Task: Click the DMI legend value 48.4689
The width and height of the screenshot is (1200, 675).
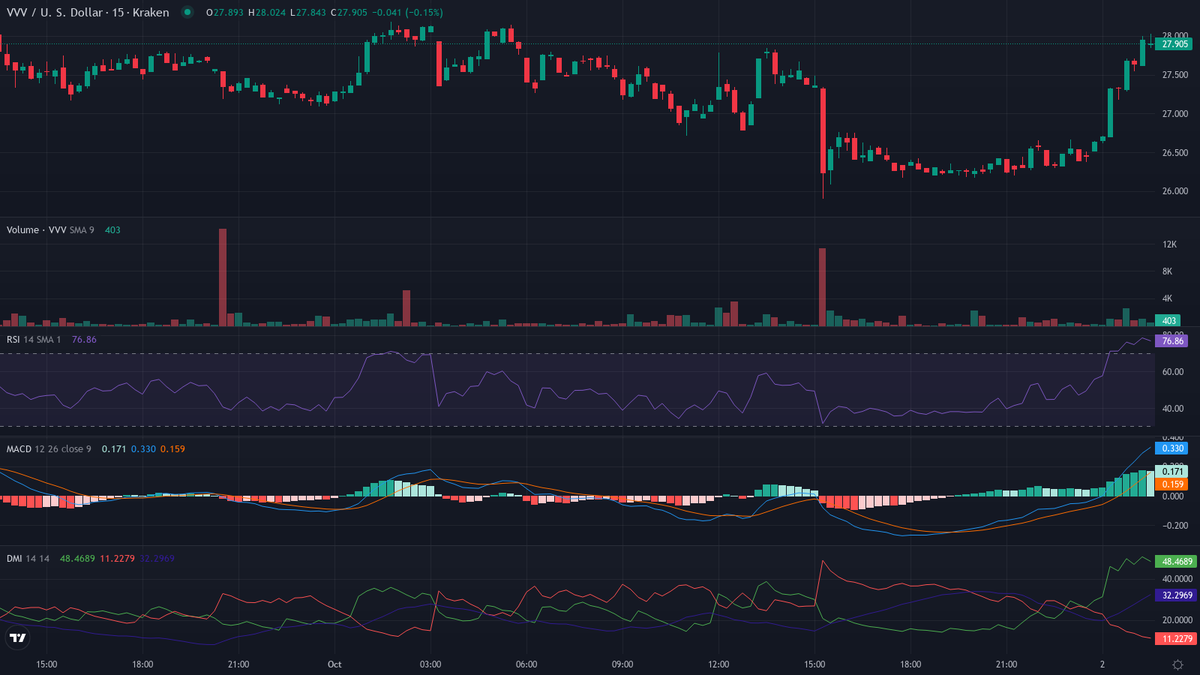Action: coord(78,558)
